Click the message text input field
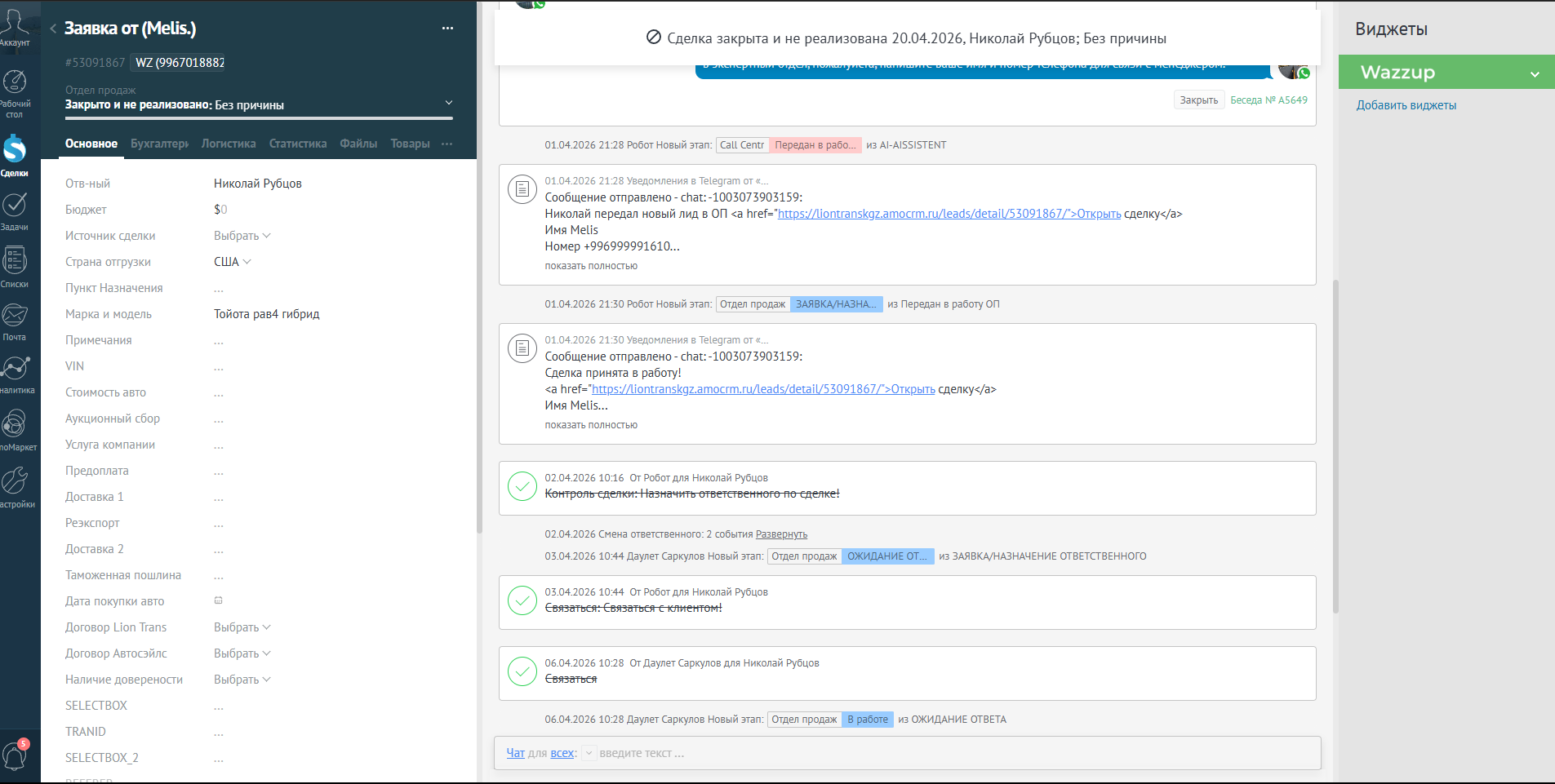 (x=955, y=753)
